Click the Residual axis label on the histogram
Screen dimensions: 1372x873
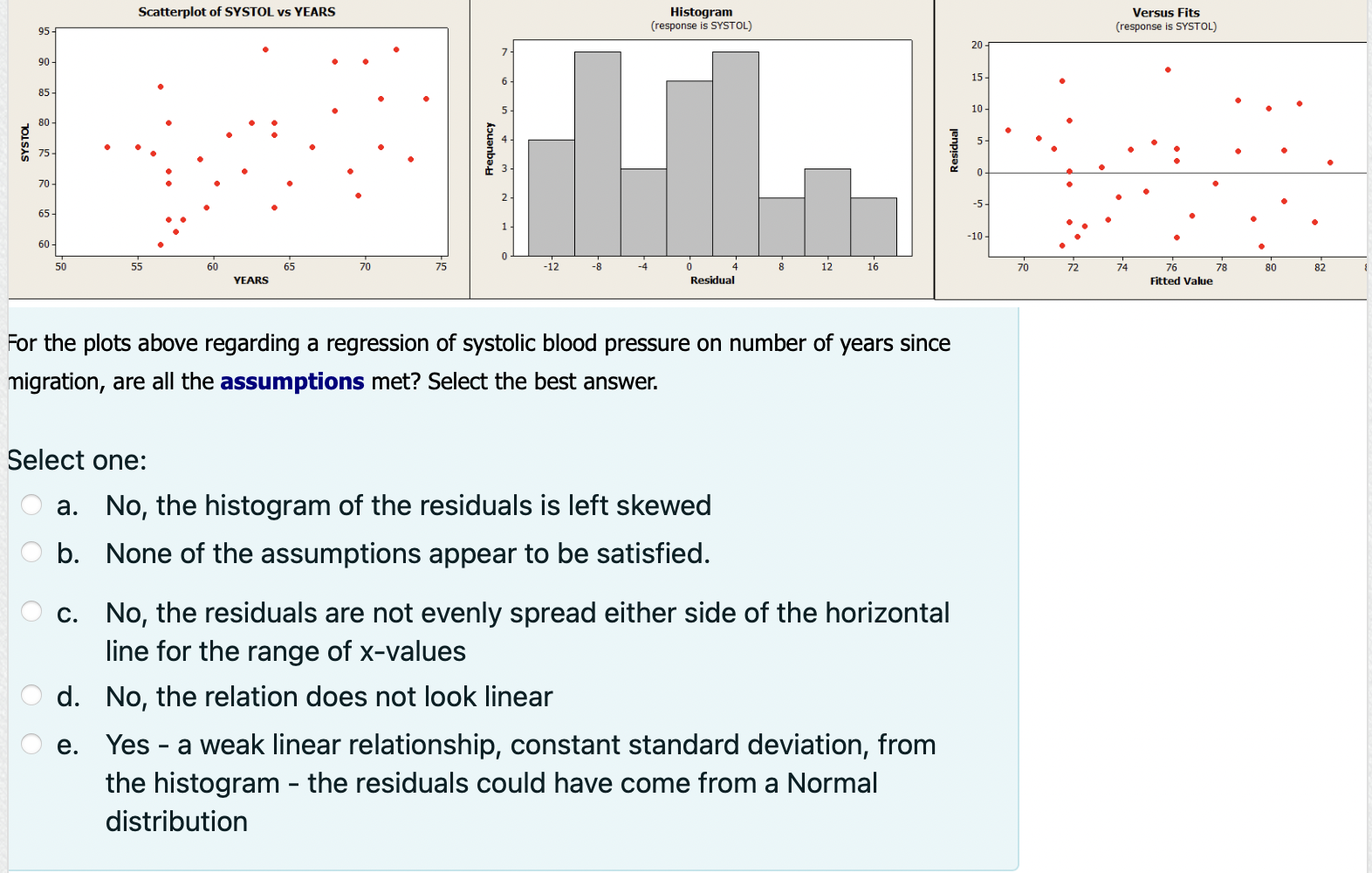coord(713,279)
